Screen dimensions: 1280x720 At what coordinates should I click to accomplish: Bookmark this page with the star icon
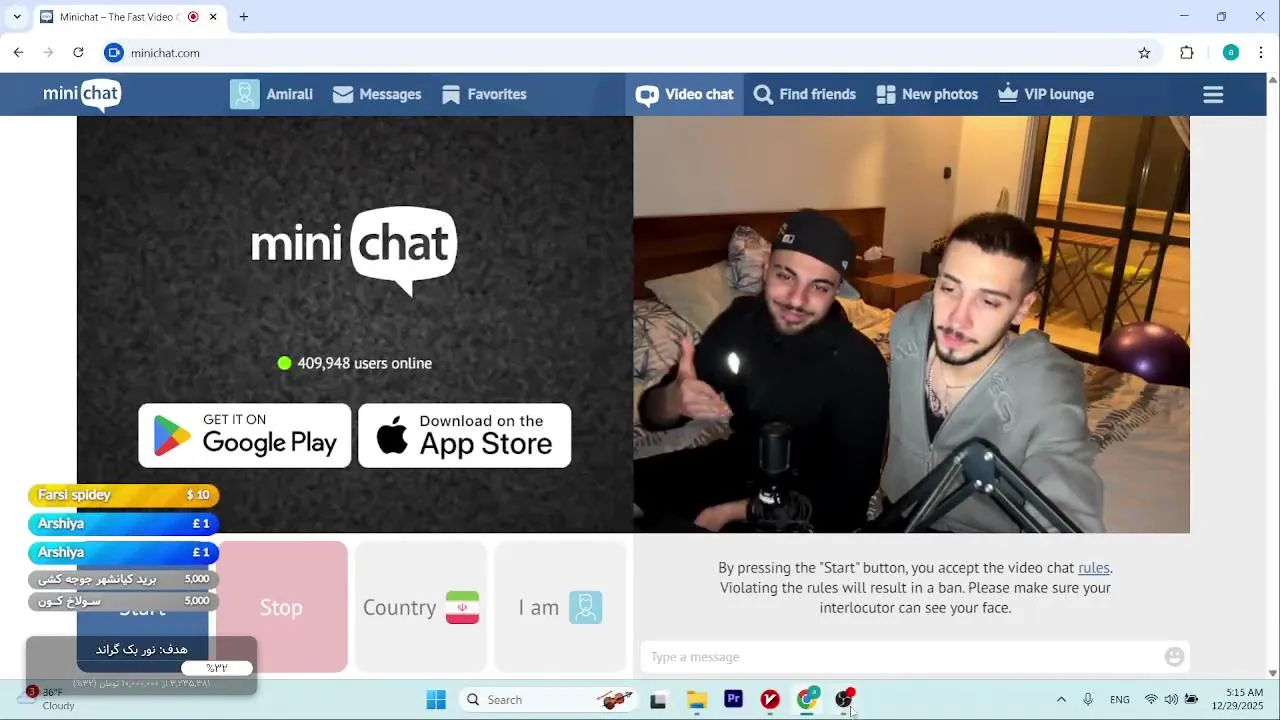pyautogui.click(x=1144, y=53)
